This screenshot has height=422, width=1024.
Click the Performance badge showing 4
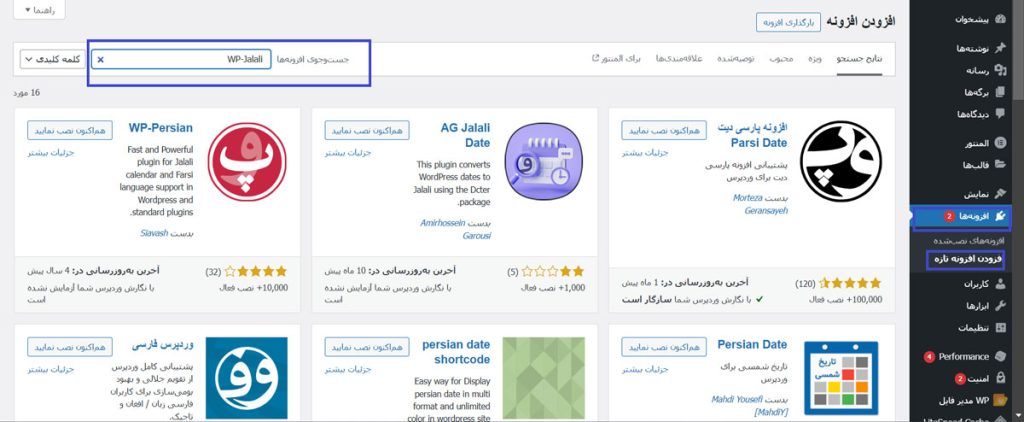(x=929, y=357)
